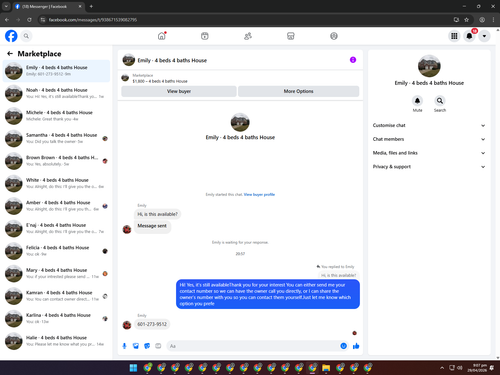Go to Facebook Home icon
The width and height of the screenshot is (500, 375).
(x=162, y=36)
